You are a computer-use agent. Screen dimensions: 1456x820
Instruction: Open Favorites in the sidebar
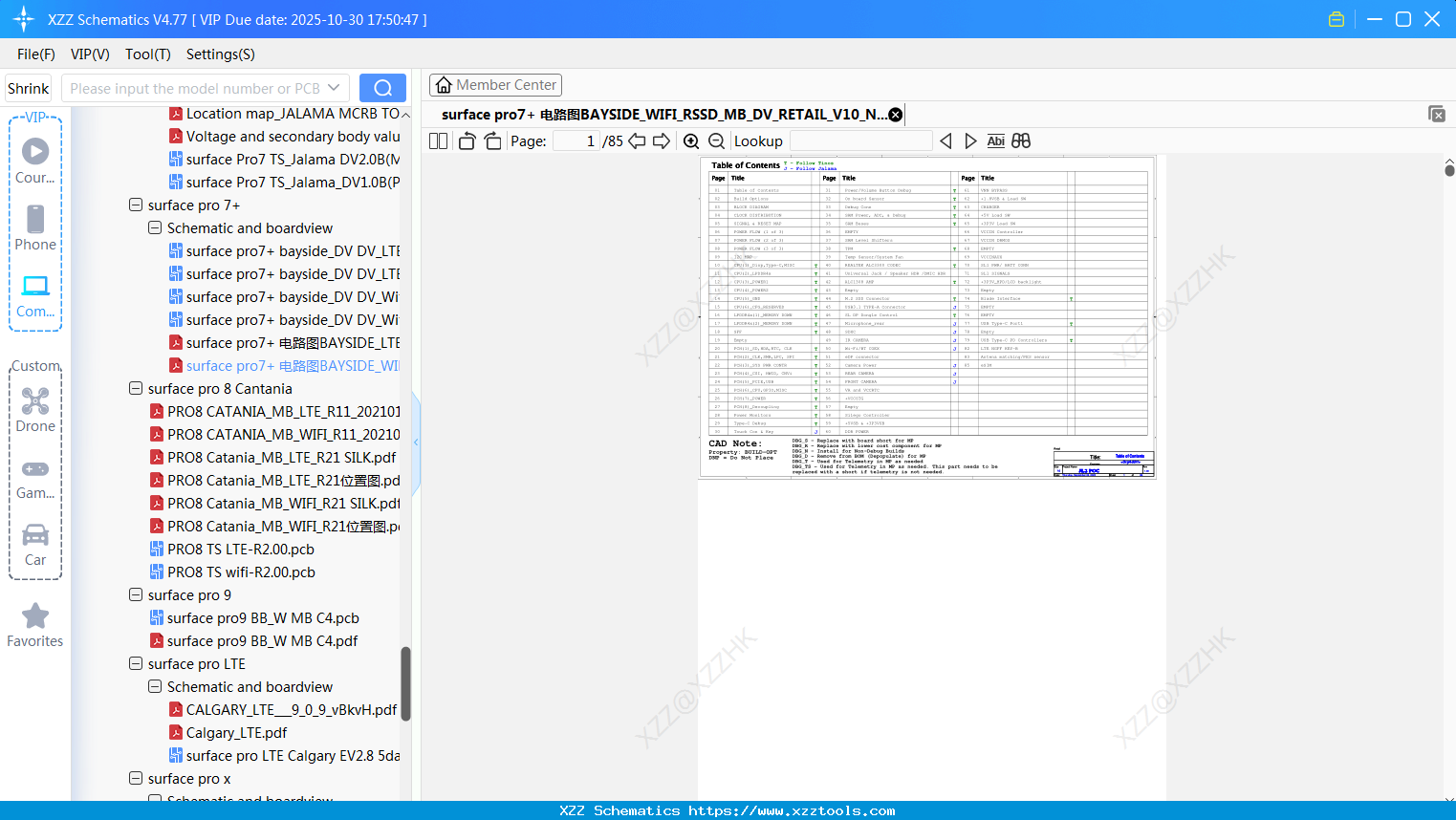point(35,625)
